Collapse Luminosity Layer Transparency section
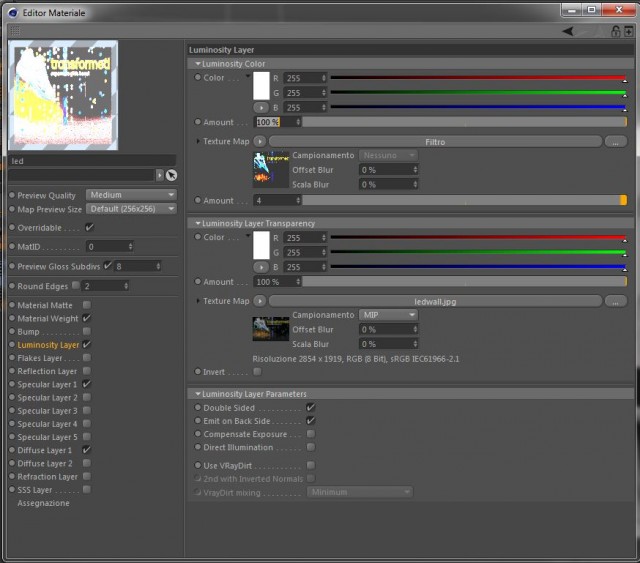This screenshot has width=640, height=563. 198,223
